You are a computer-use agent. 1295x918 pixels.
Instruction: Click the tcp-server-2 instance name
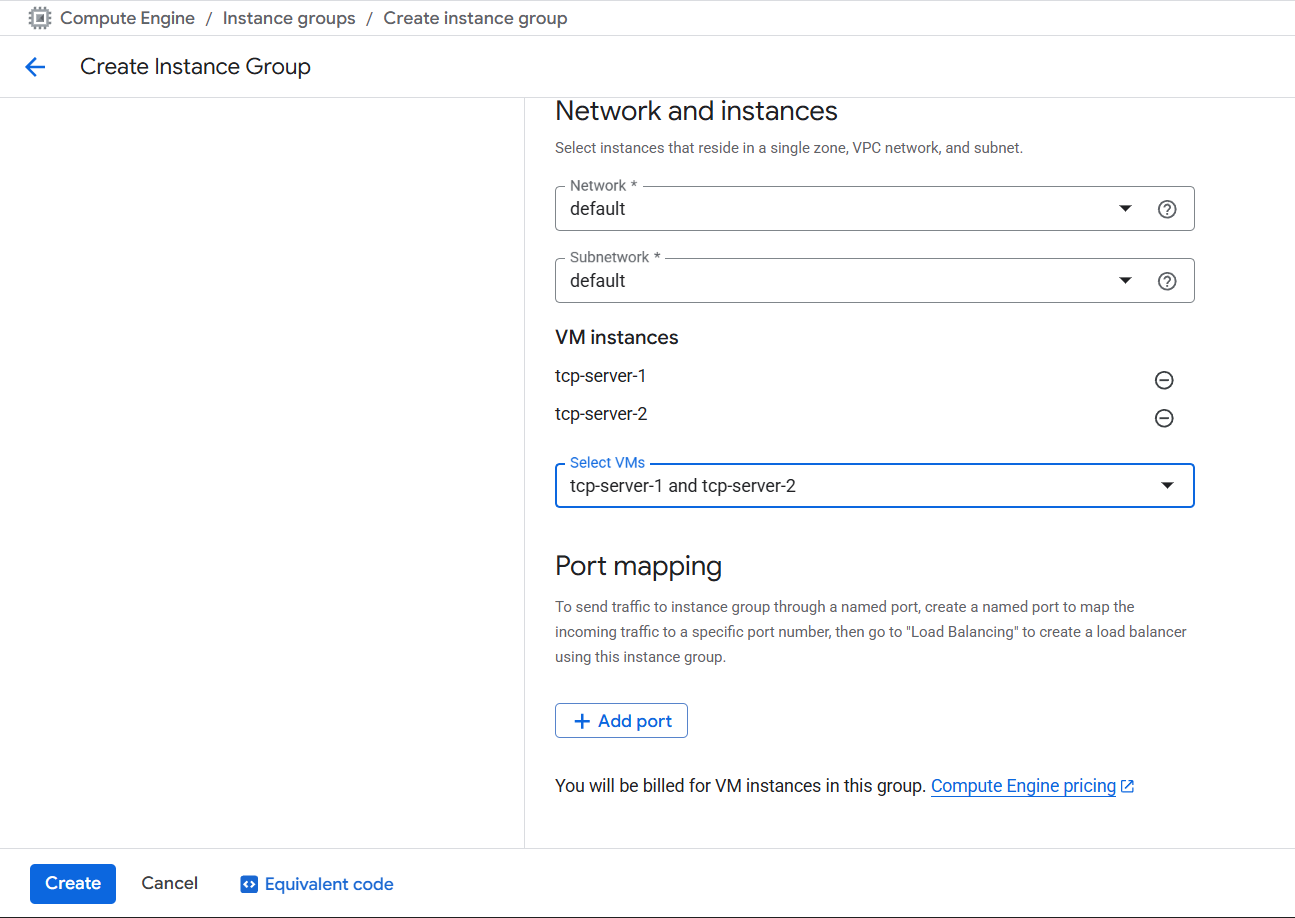point(601,414)
